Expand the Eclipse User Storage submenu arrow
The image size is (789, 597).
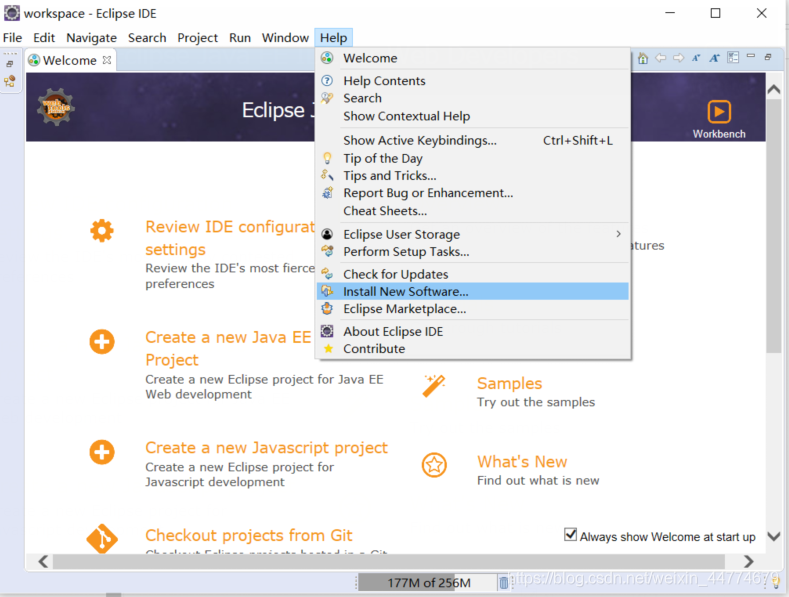click(618, 234)
